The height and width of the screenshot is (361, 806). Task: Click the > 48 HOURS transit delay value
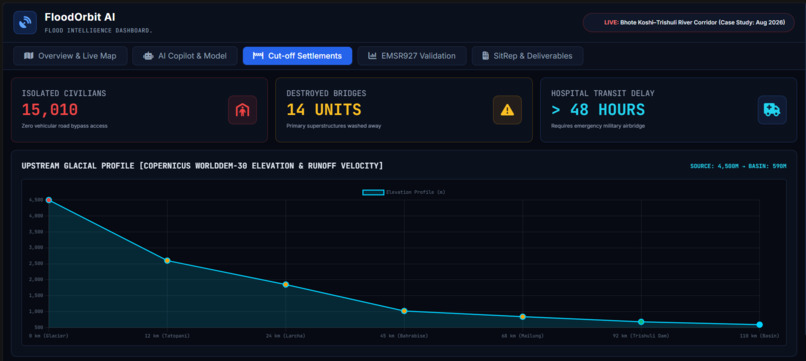tap(598, 110)
